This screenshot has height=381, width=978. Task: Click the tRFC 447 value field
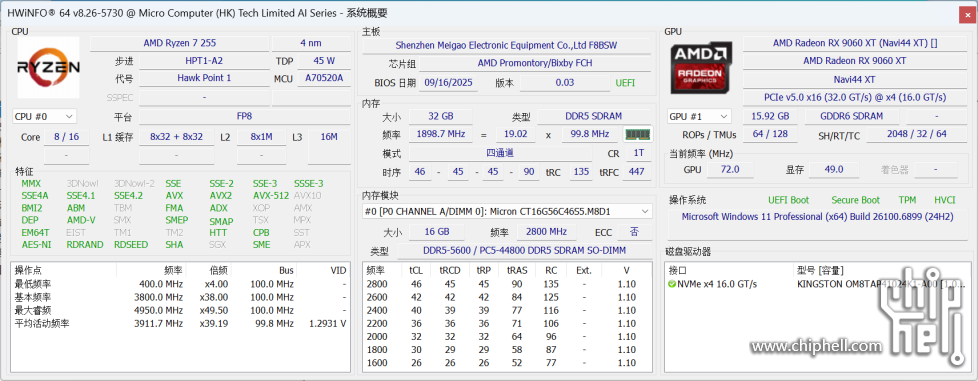click(x=637, y=171)
